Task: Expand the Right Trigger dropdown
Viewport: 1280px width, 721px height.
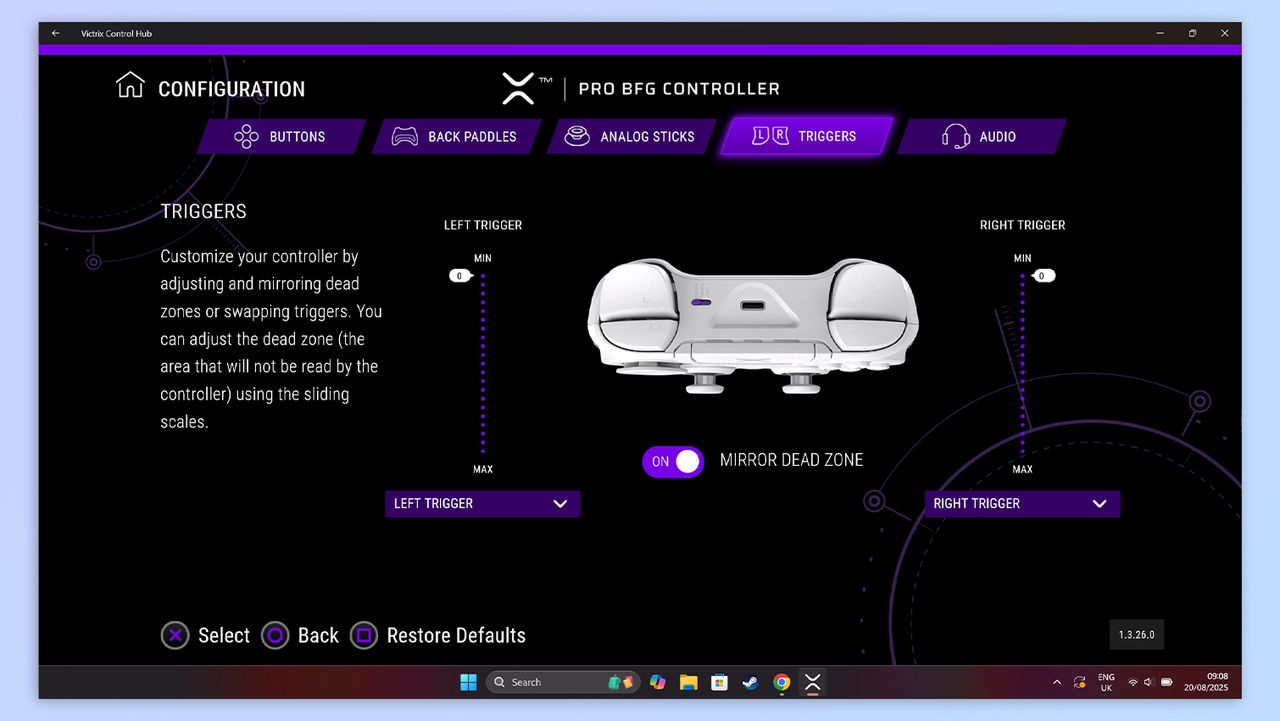Action: pyautogui.click(x=1022, y=504)
